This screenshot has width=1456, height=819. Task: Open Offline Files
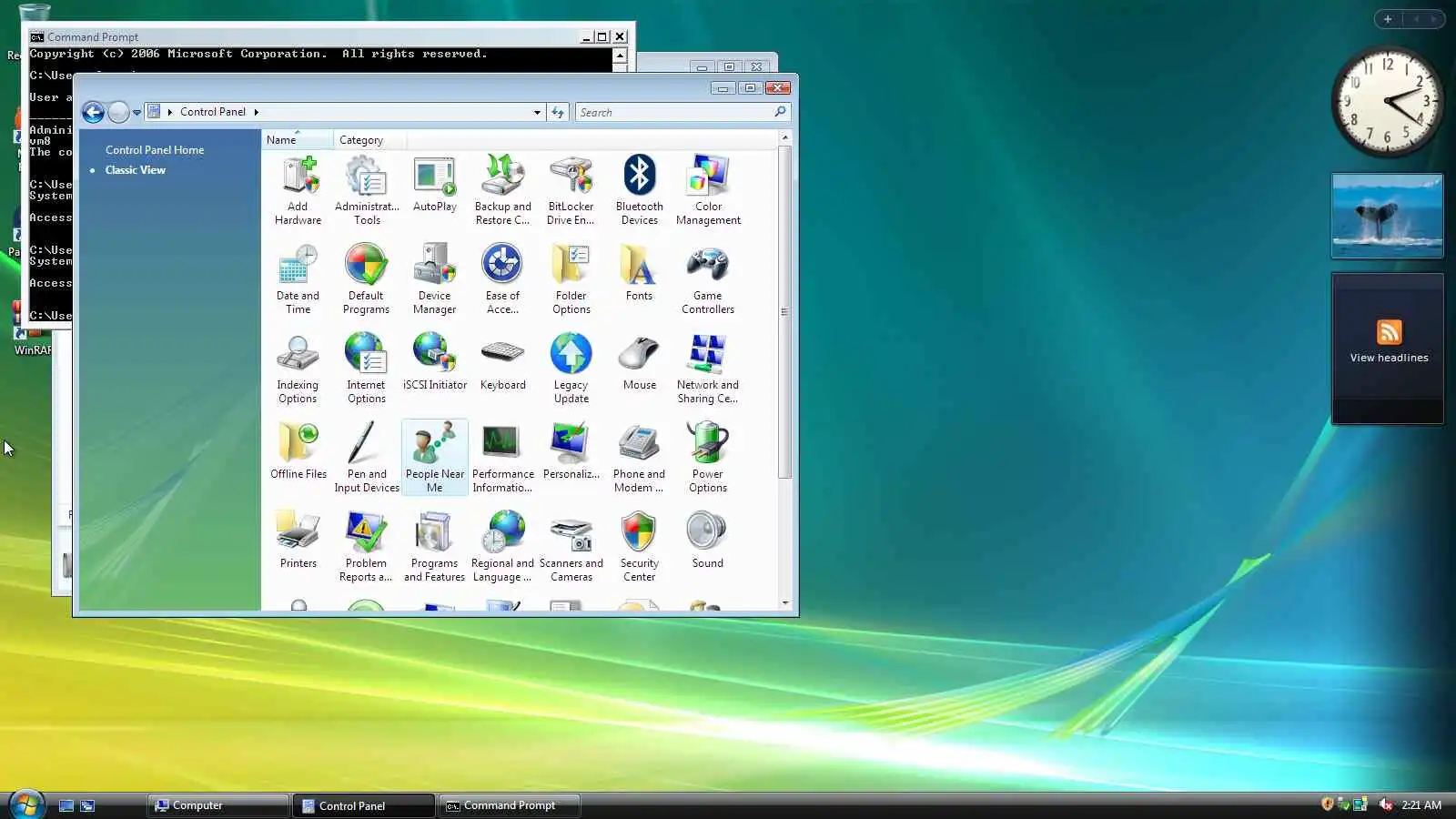[x=298, y=451]
